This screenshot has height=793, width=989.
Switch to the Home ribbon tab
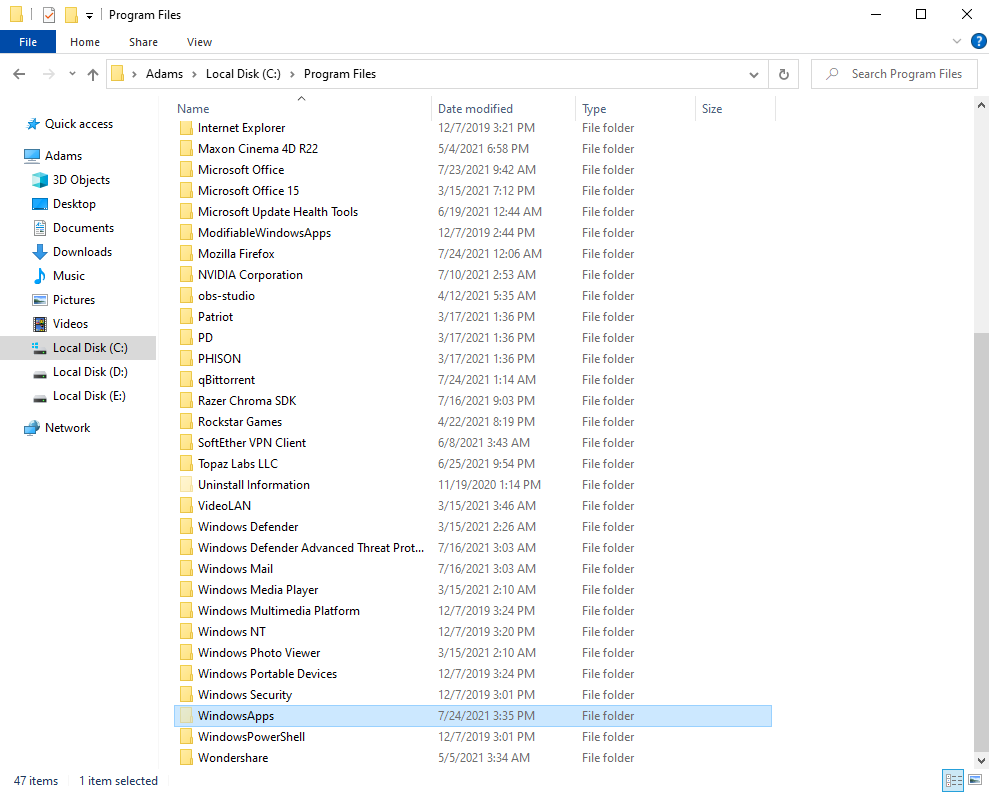click(85, 42)
